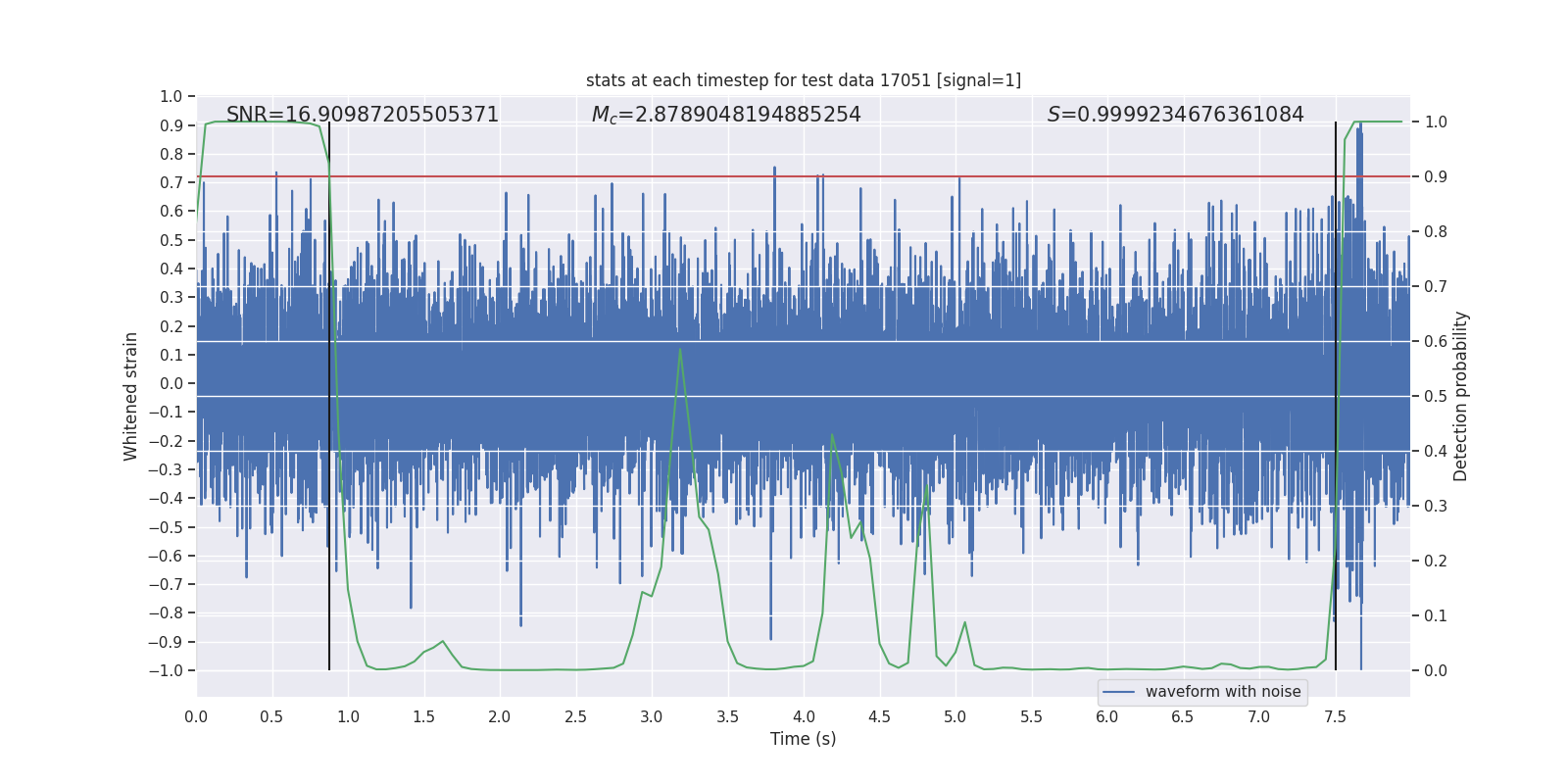Viewport: 1568px width, 784px height.
Task: Click the chirp mass Mc=2.8789 annotation
Action: 726,115
